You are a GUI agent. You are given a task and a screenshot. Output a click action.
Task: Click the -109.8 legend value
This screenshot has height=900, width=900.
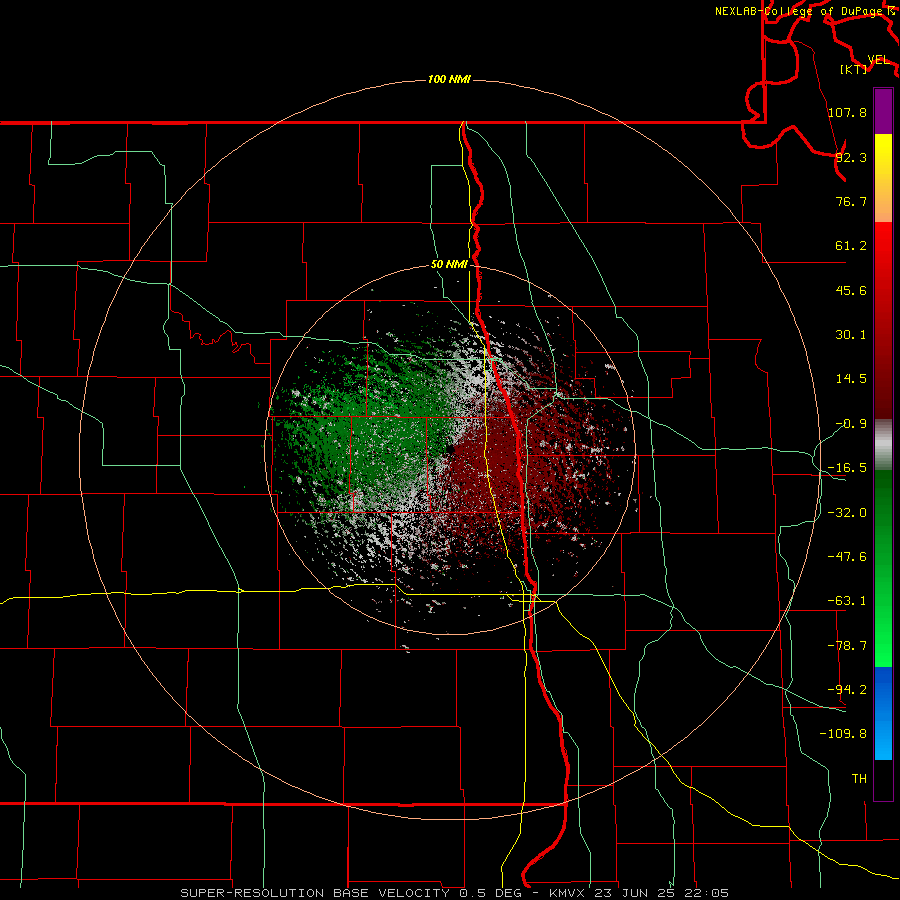click(843, 734)
